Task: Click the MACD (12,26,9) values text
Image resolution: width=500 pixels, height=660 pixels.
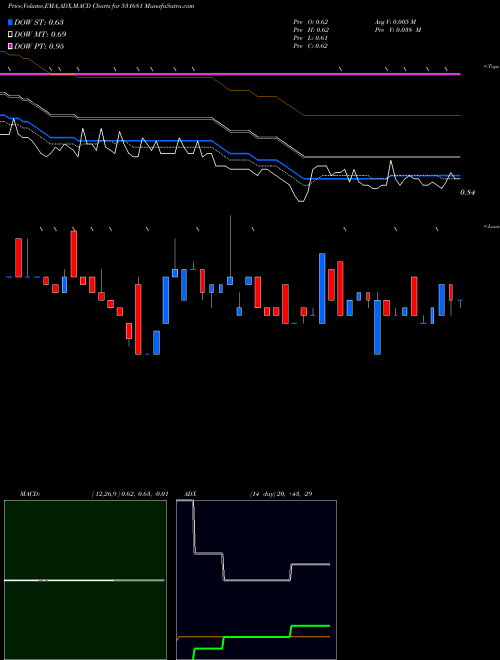Action: (130, 494)
